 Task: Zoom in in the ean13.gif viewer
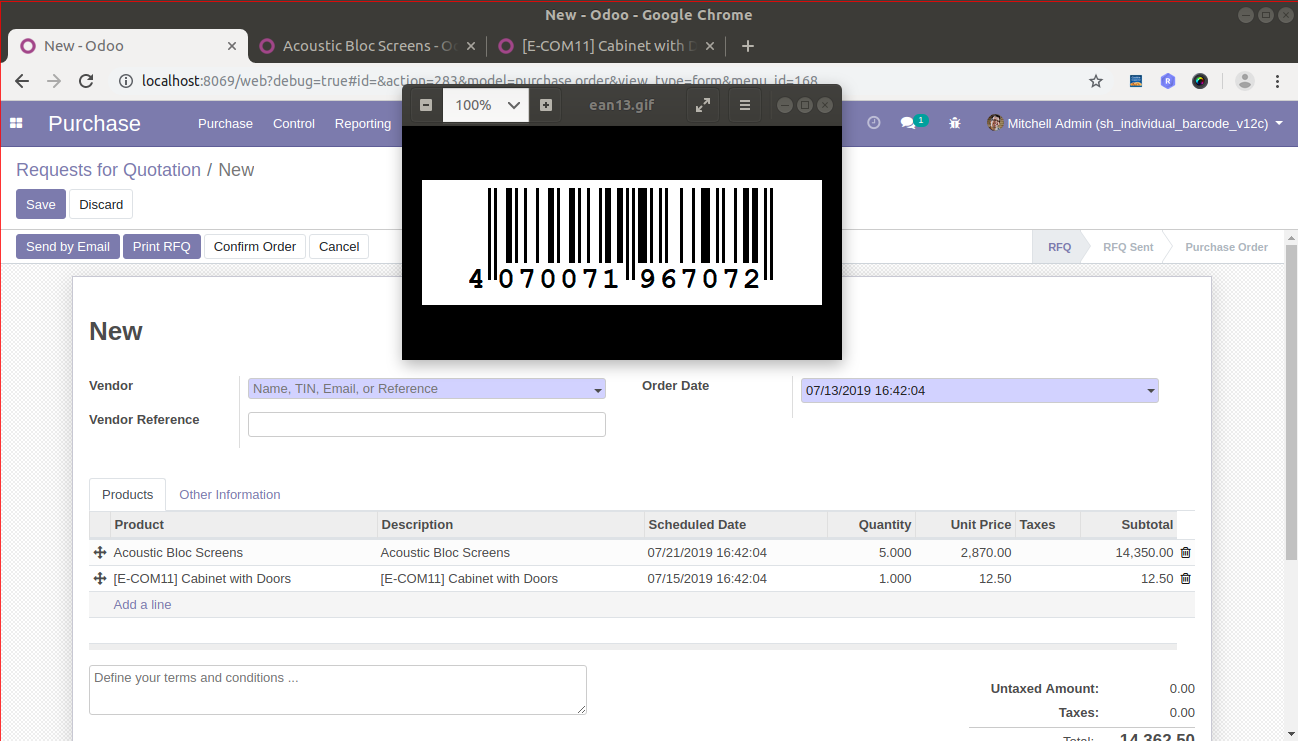click(x=546, y=105)
